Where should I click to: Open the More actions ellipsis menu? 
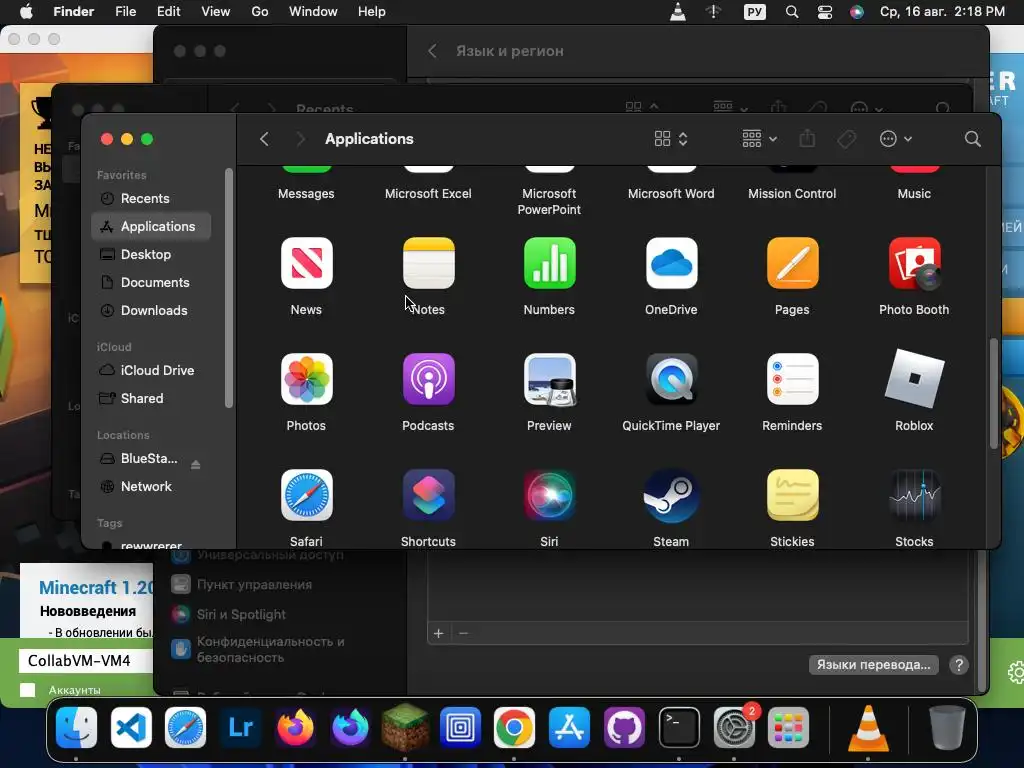[x=895, y=139]
